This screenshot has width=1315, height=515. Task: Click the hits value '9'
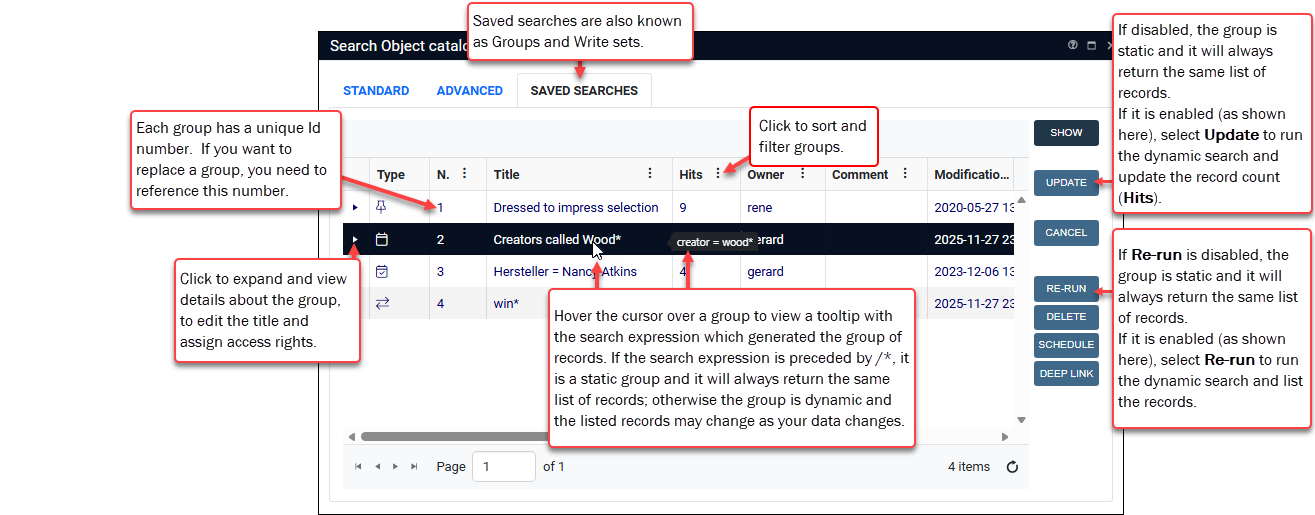pyautogui.click(x=683, y=207)
